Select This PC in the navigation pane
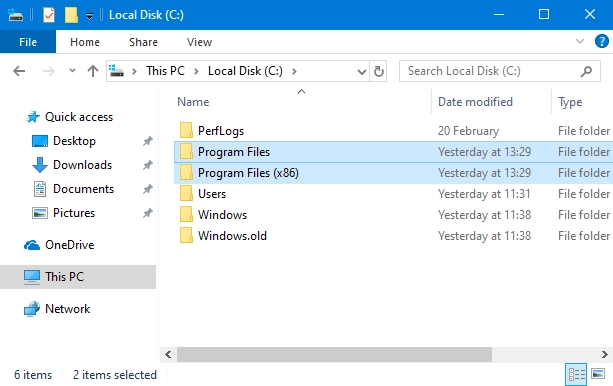This screenshot has width=613, height=386. (78, 277)
